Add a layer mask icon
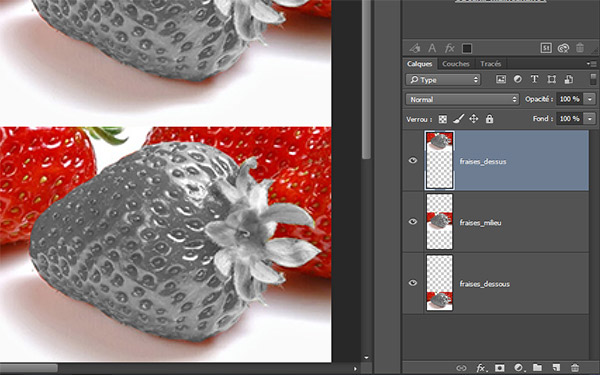 (x=499, y=368)
